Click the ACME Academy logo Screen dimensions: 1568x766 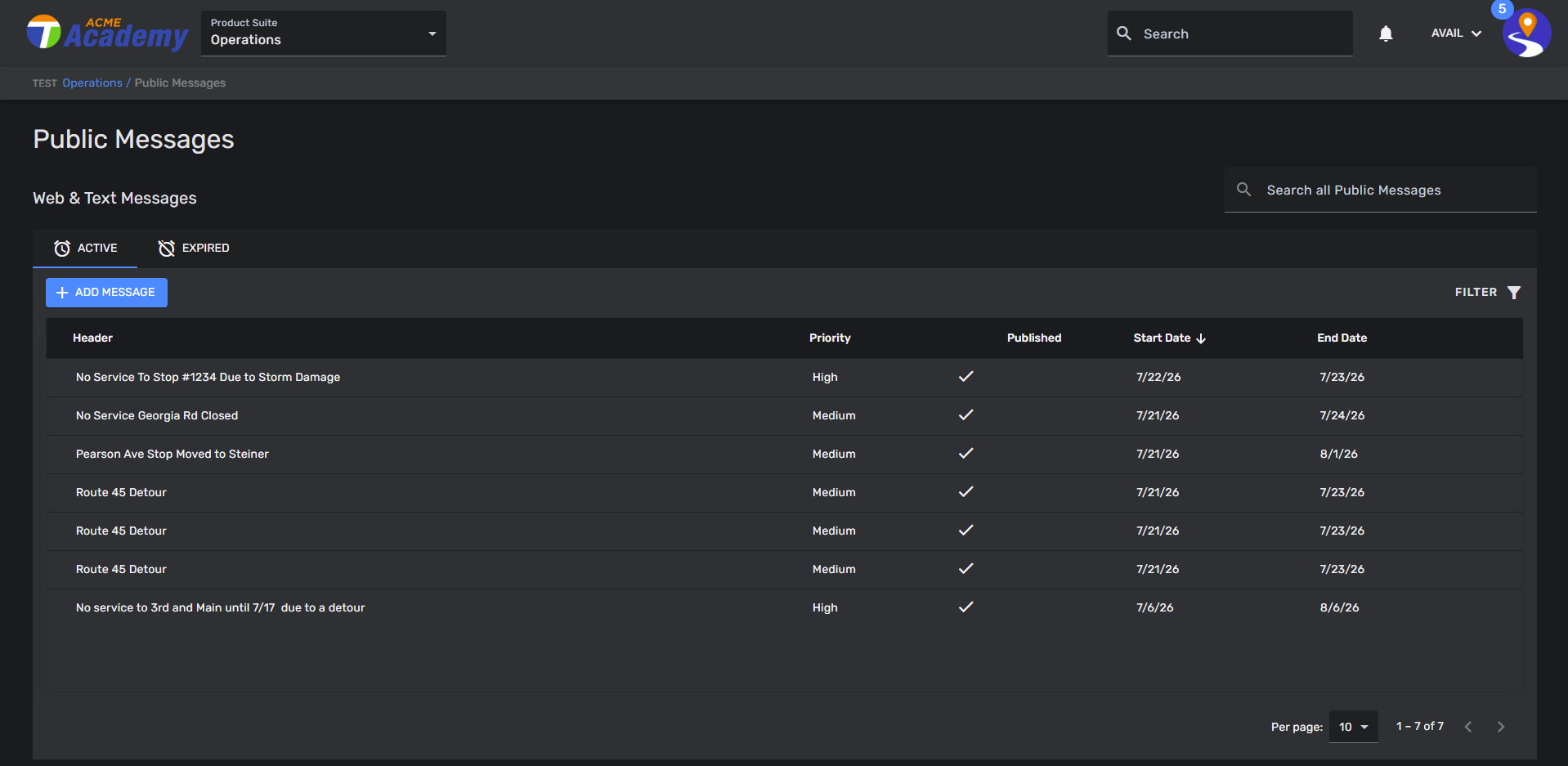pos(107,33)
